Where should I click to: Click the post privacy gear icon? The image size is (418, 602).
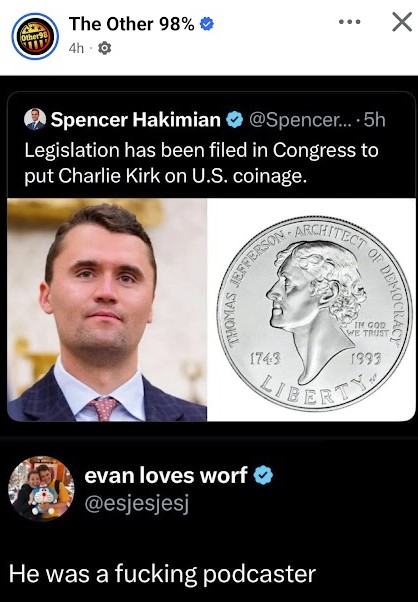tap(105, 48)
